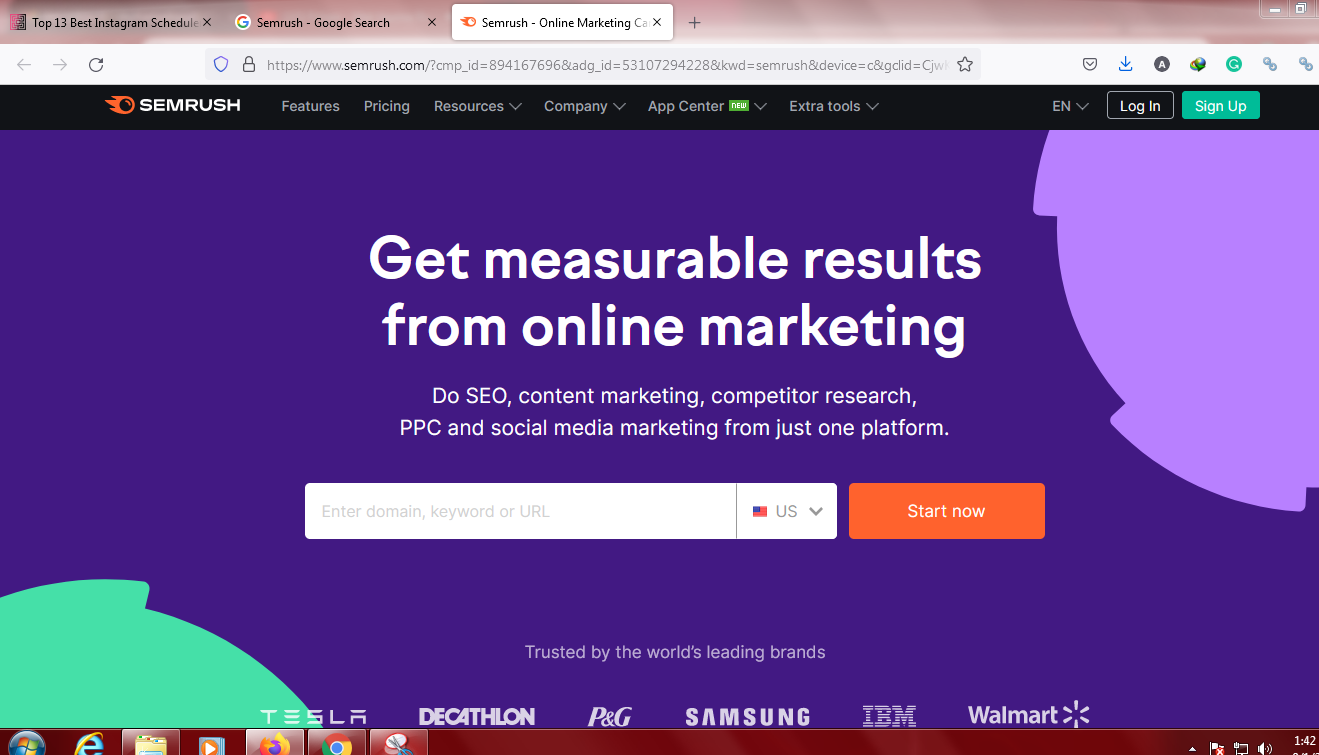The image size is (1319, 755).
Task: Open the Snipping Tool taskbar icon
Action: (399, 744)
